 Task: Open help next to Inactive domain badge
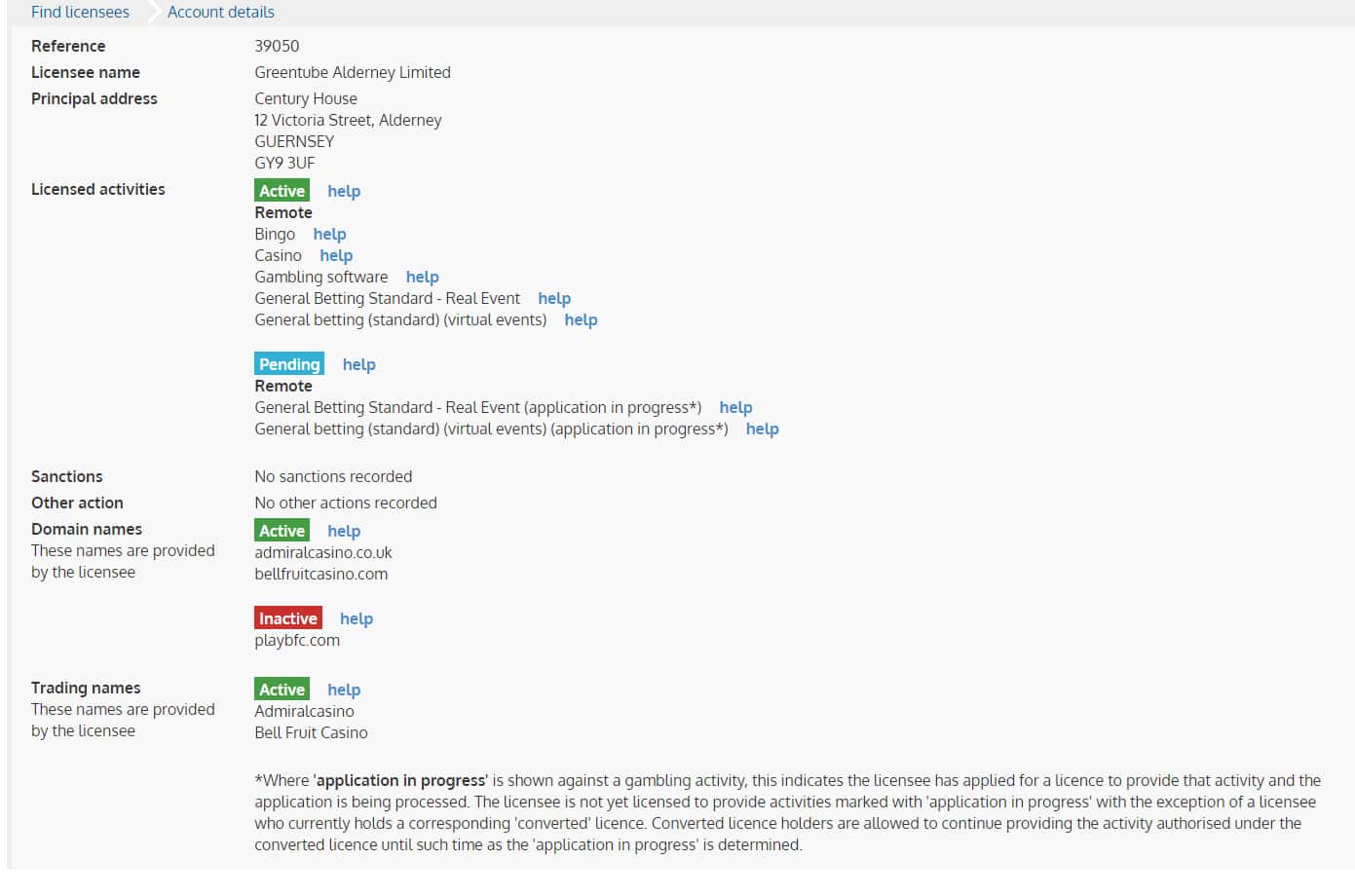click(x=357, y=618)
